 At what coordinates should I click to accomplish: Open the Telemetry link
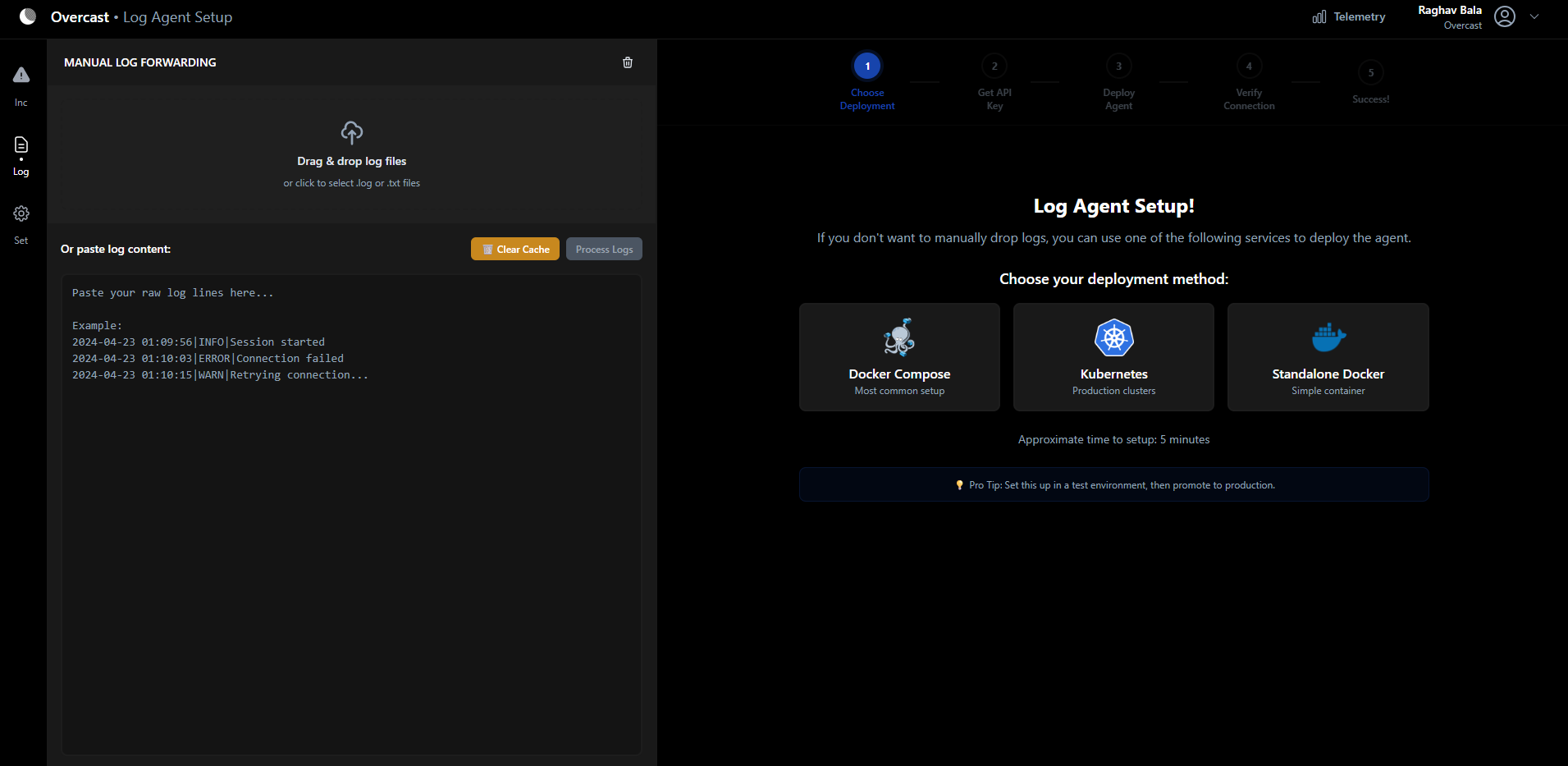click(1349, 16)
